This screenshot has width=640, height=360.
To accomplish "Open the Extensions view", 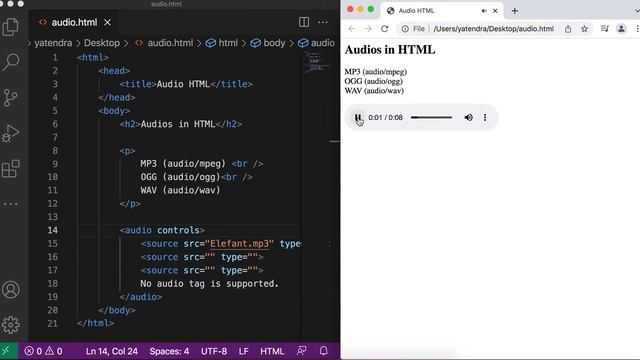I will [11, 169].
